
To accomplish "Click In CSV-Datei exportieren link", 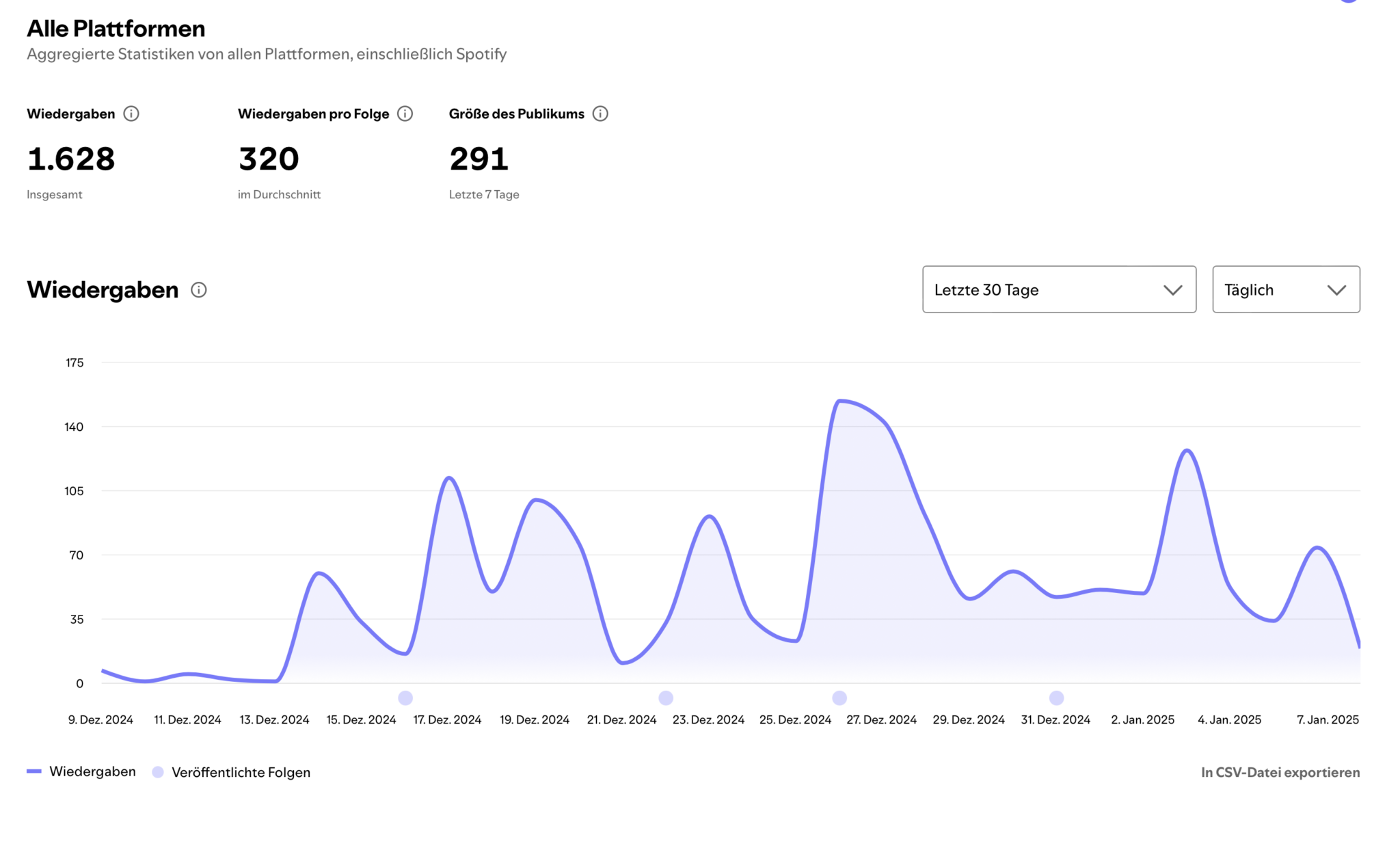I will [x=1280, y=772].
